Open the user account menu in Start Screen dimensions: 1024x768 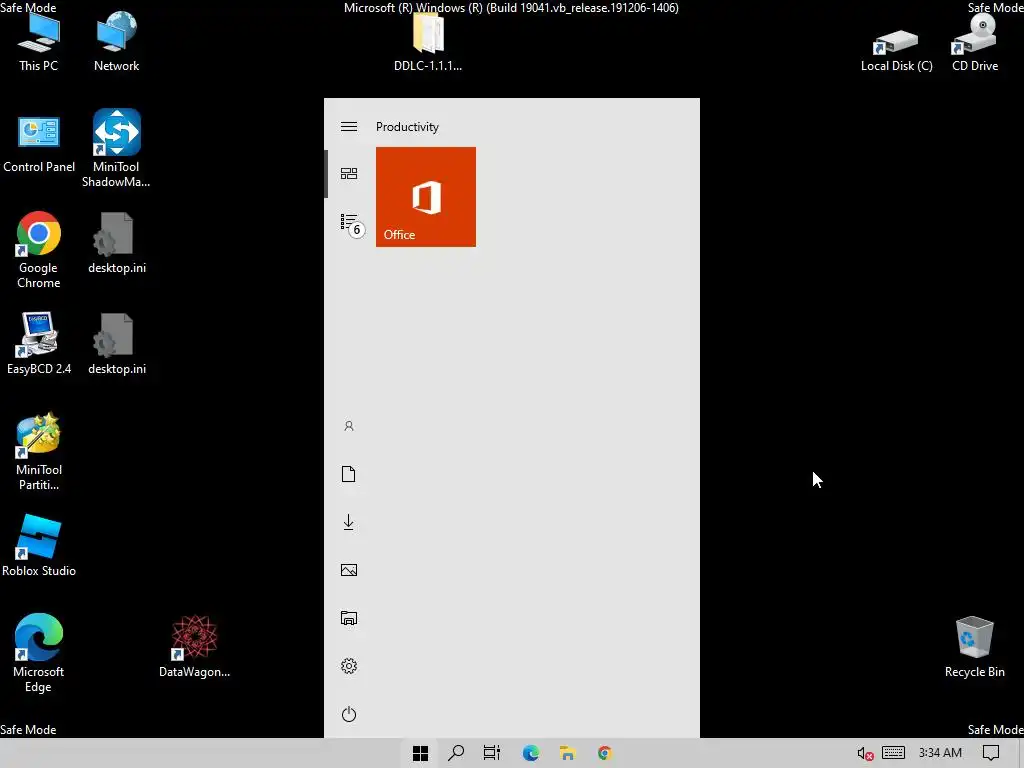(349, 426)
